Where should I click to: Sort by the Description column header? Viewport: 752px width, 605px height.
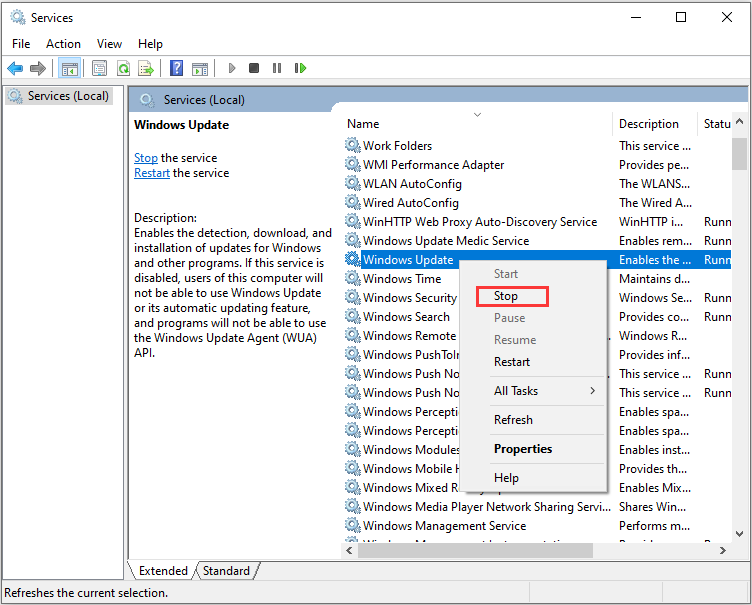tap(655, 124)
